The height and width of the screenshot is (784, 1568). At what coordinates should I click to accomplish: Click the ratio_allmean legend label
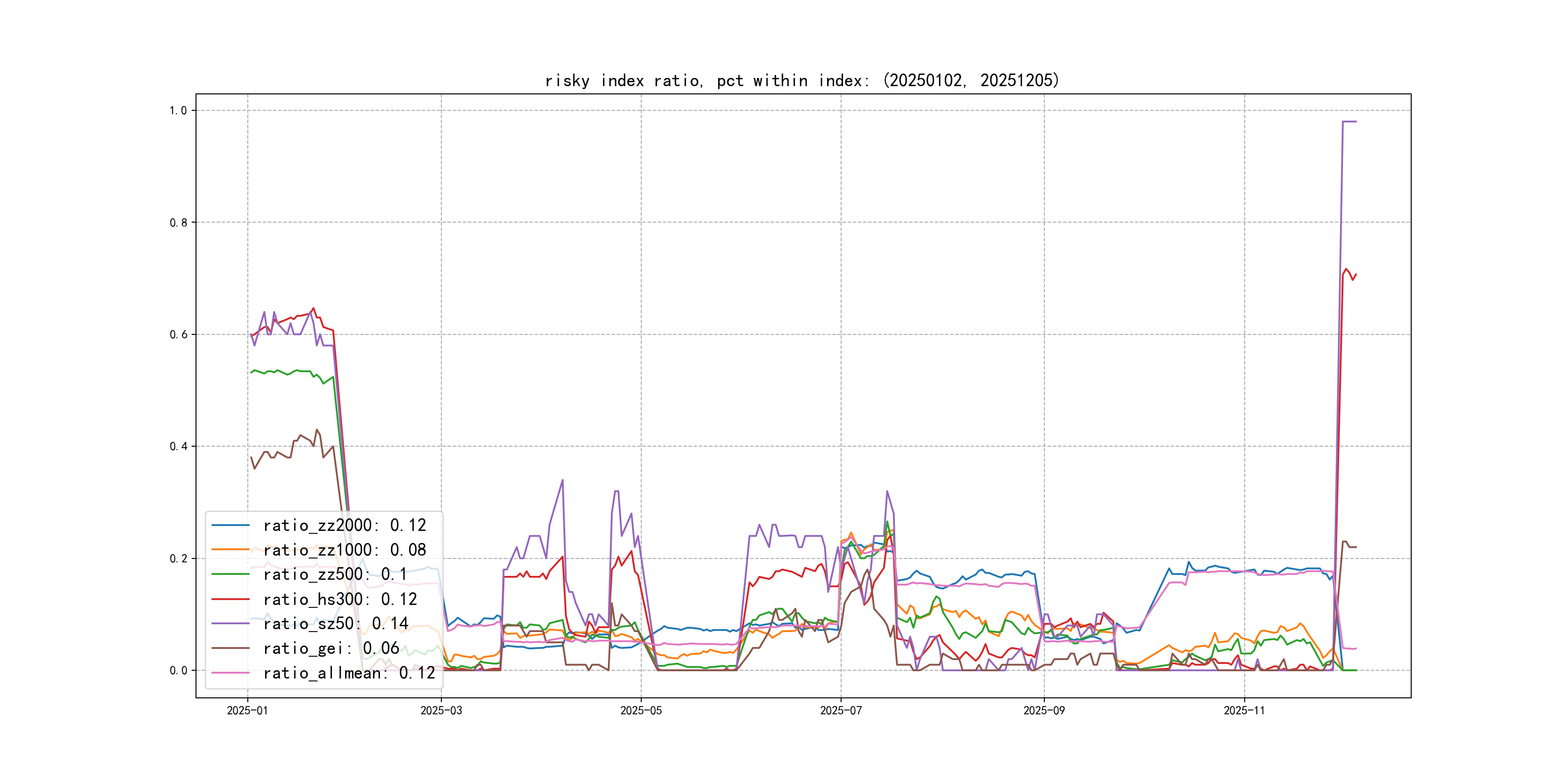click(349, 673)
